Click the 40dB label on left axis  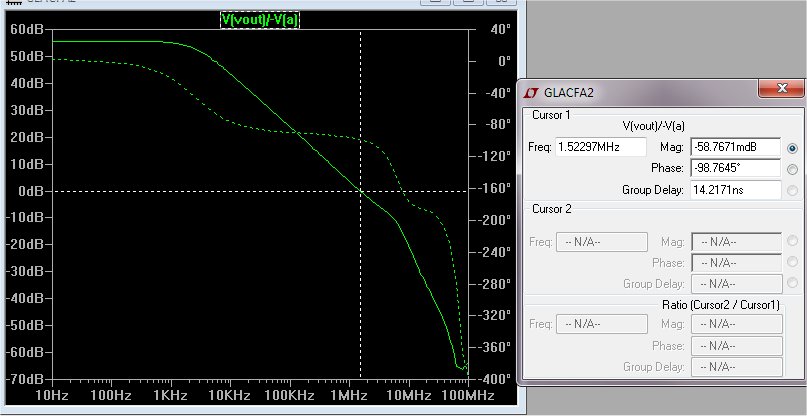(27, 83)
